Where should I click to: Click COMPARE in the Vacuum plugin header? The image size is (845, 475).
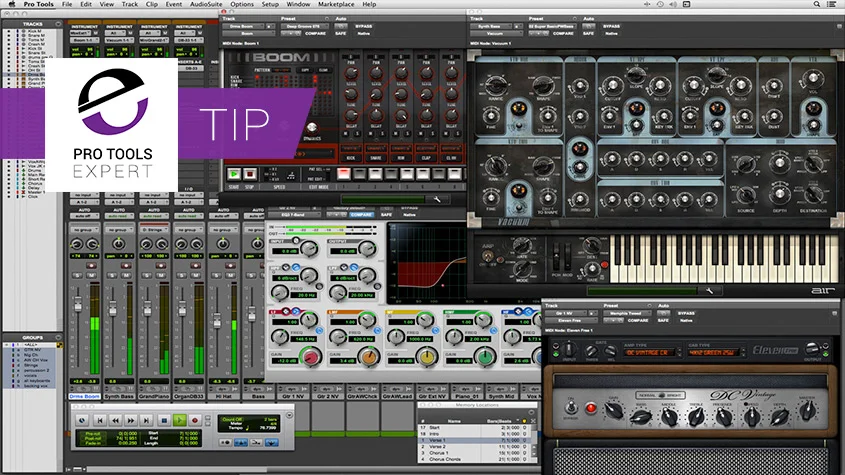click(x=563, y=33)
